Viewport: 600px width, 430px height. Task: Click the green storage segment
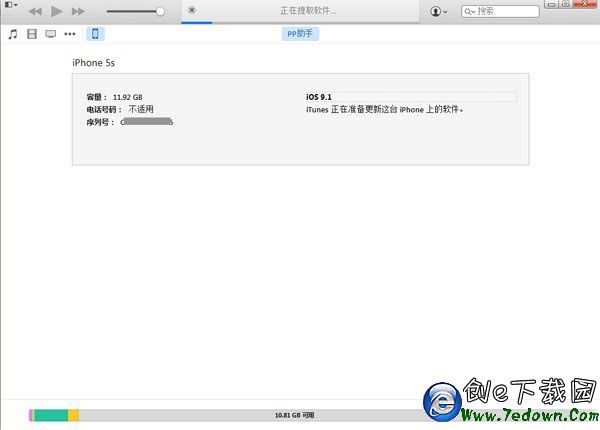tap(51, 415)
